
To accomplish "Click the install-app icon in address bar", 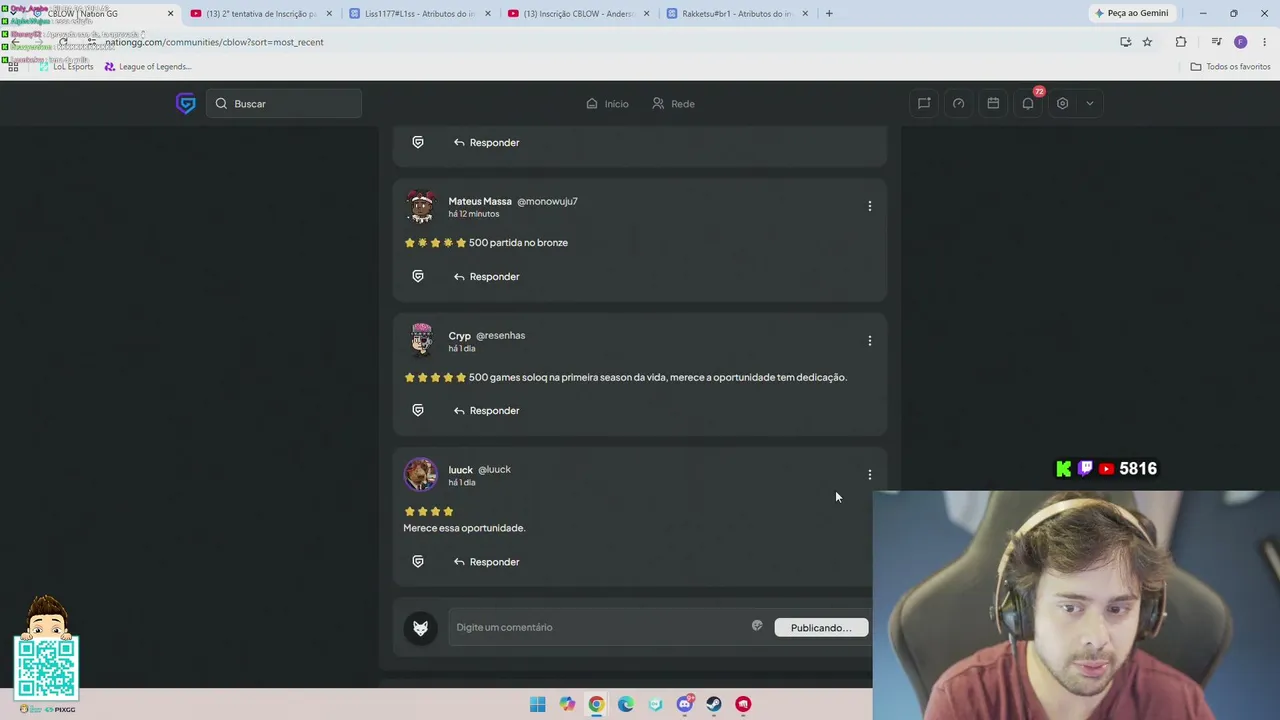I will [1126, 42].
